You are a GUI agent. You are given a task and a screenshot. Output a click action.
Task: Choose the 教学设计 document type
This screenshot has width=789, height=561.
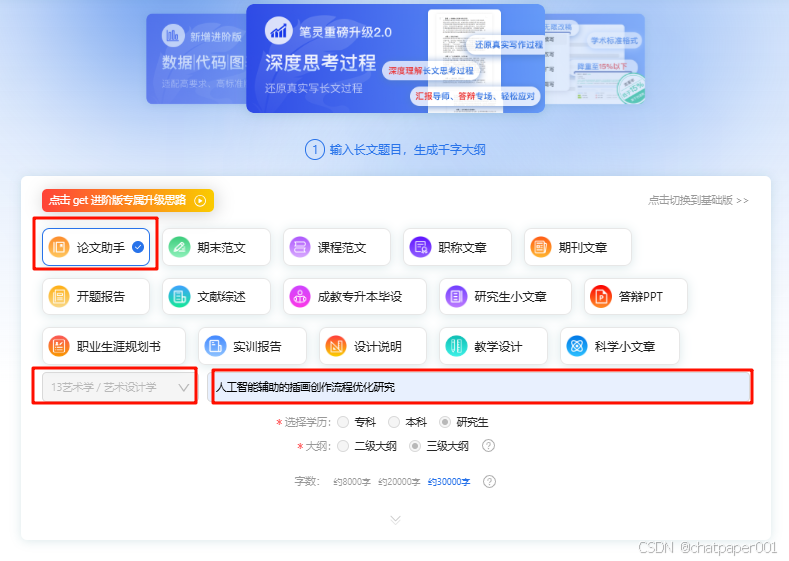493,346
